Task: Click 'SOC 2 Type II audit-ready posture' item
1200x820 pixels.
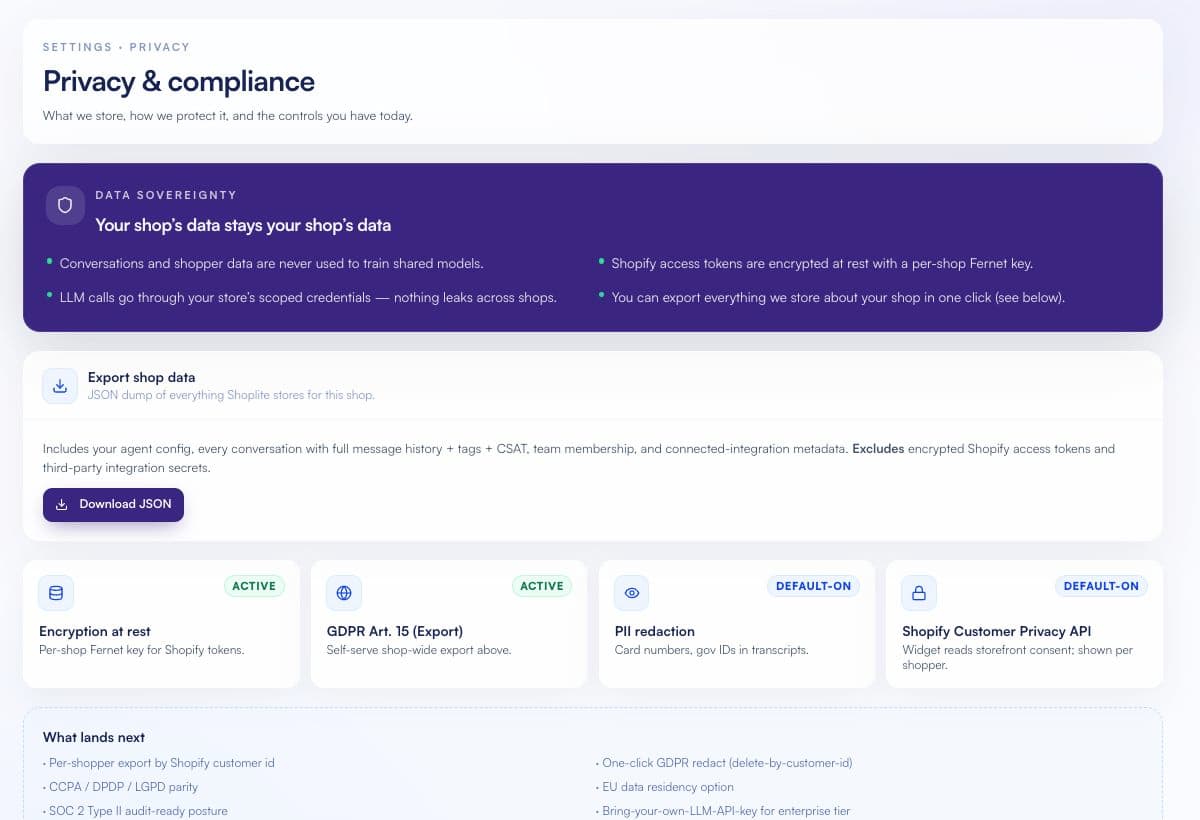Action: click(136, 811)
